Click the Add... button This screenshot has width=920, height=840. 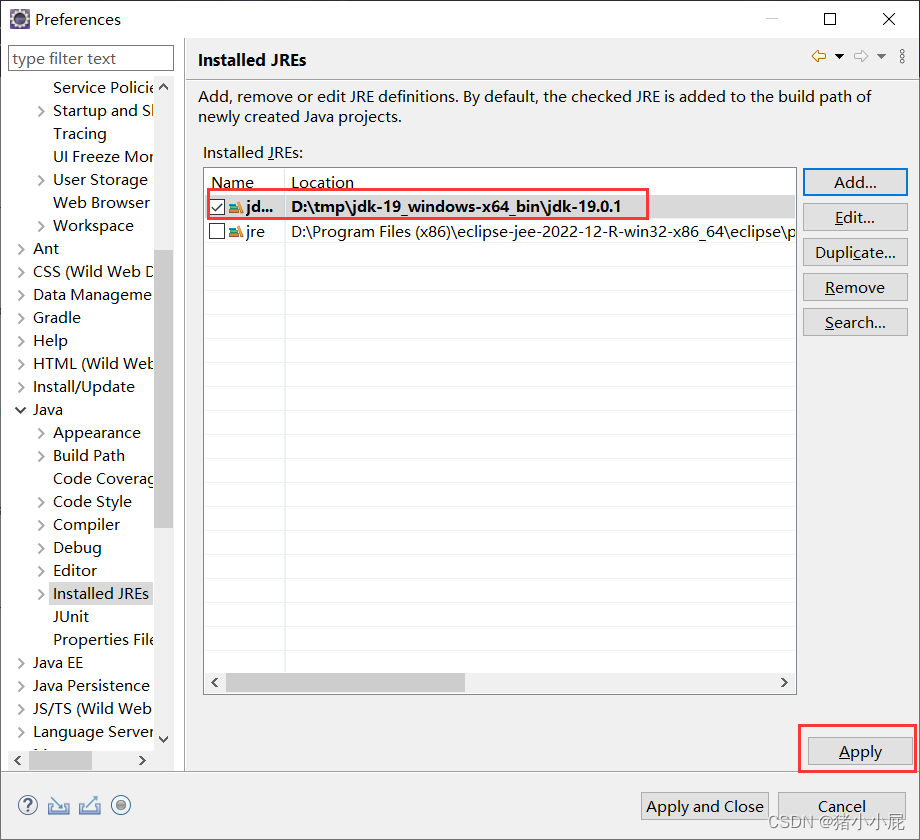click(855, 182)
